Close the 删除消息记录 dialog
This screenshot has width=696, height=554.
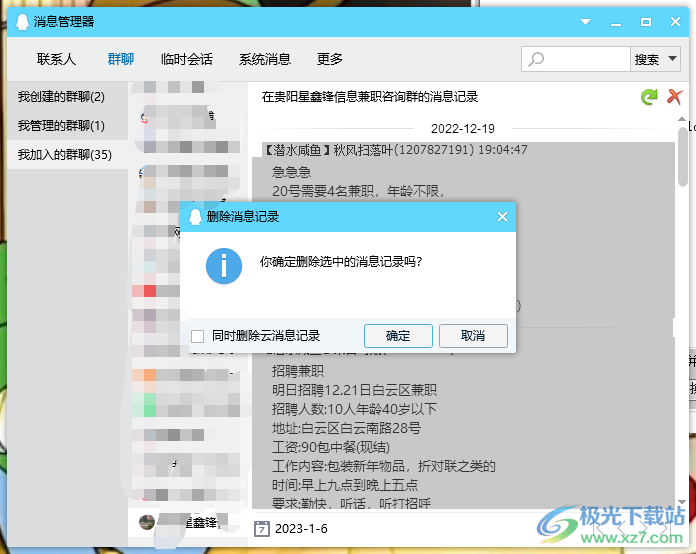tap(502, 216)
